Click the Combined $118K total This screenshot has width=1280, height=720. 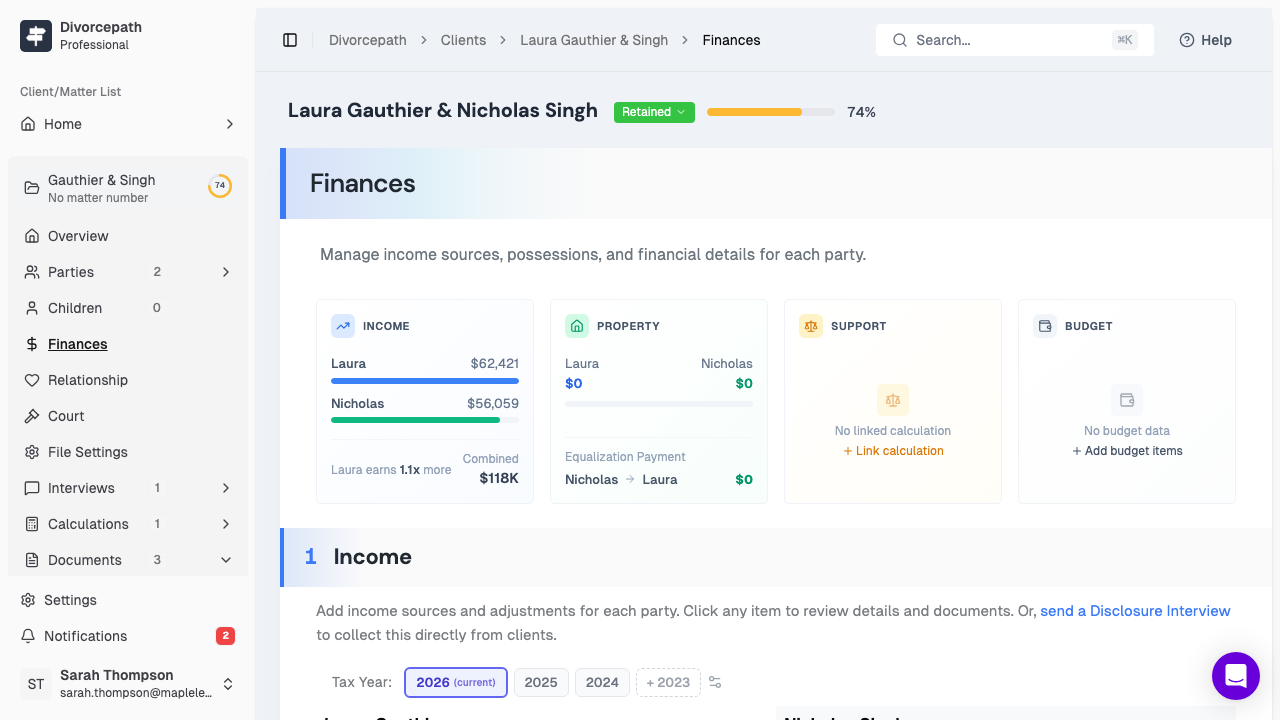(498, 479)
